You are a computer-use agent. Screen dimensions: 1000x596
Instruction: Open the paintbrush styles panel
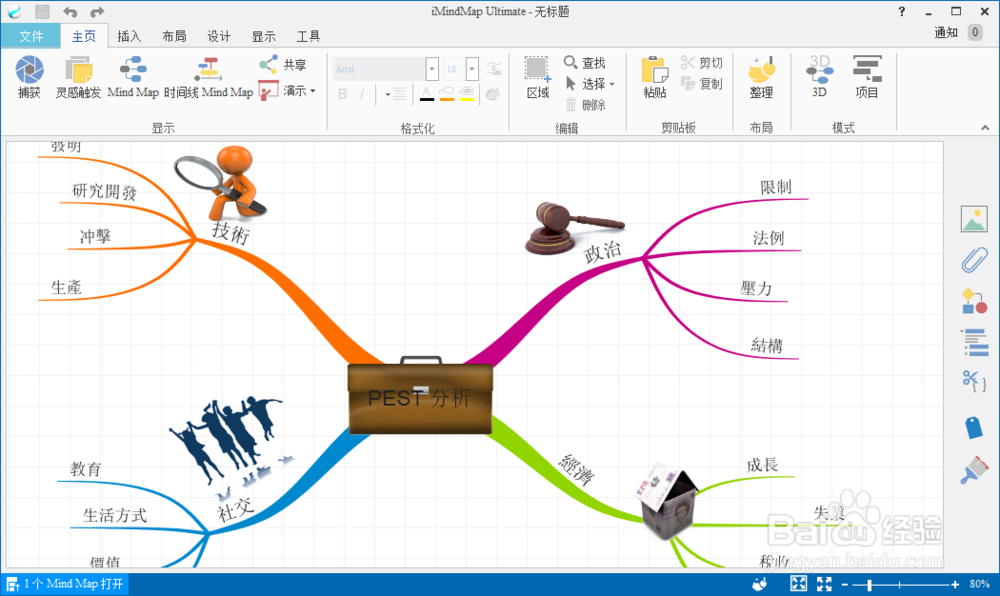tap(974, 470)
